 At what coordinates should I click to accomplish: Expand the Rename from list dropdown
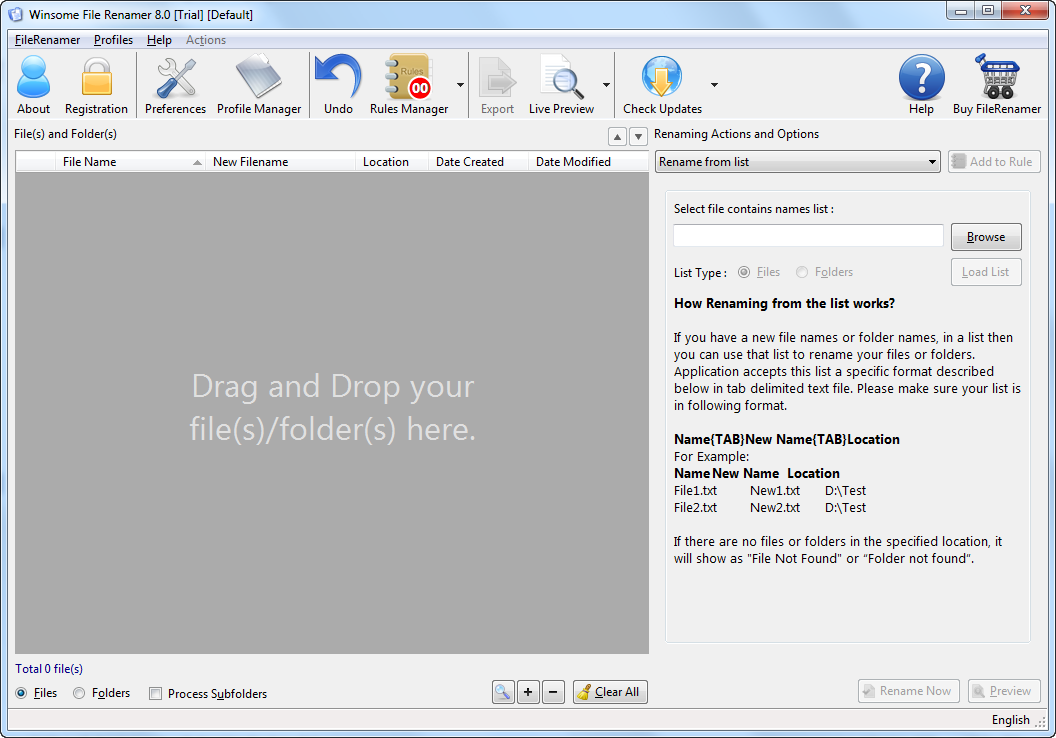tap(797, 162)
